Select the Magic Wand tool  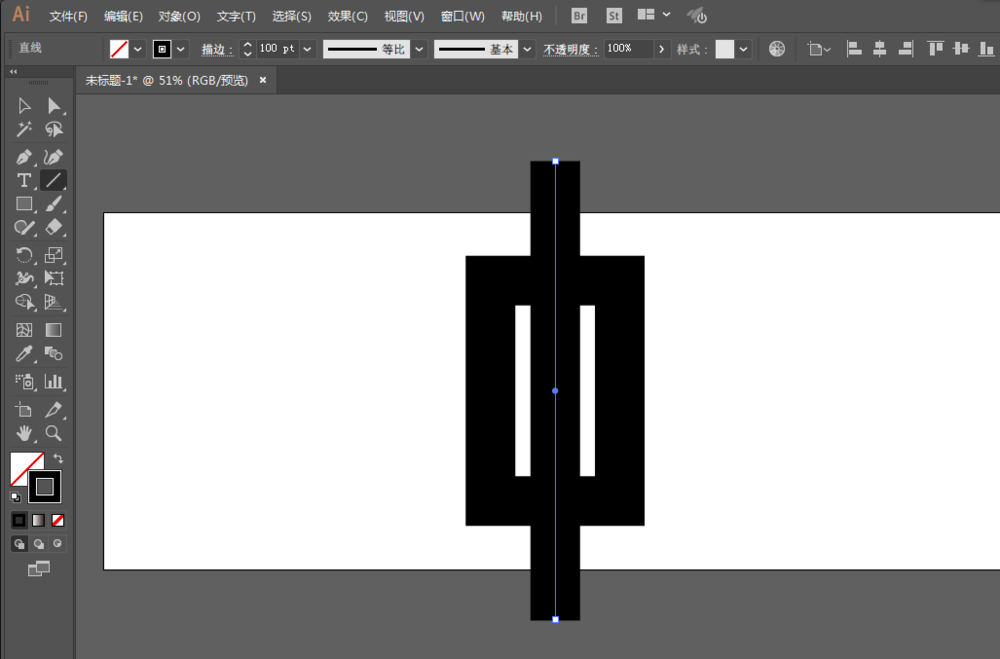[x=24, y=130]
